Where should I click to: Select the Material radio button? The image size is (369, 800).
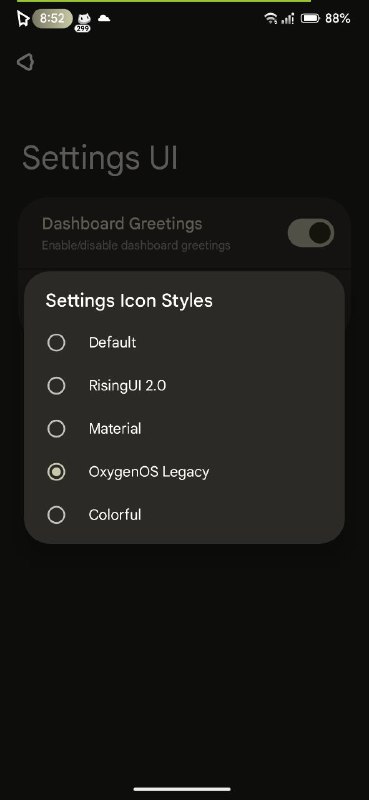[56, 429]
